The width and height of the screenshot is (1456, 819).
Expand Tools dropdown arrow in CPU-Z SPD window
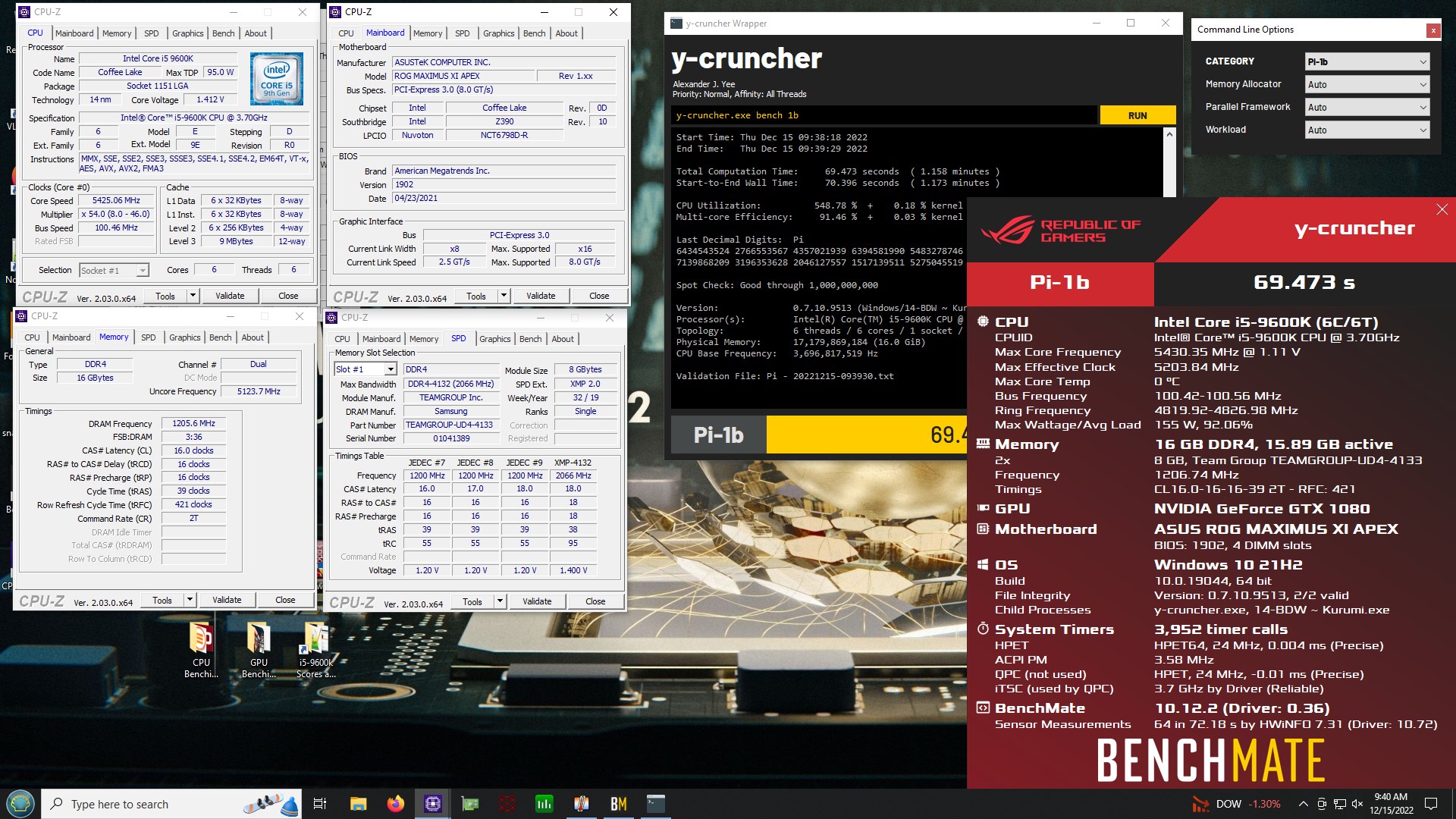[500, 601]
